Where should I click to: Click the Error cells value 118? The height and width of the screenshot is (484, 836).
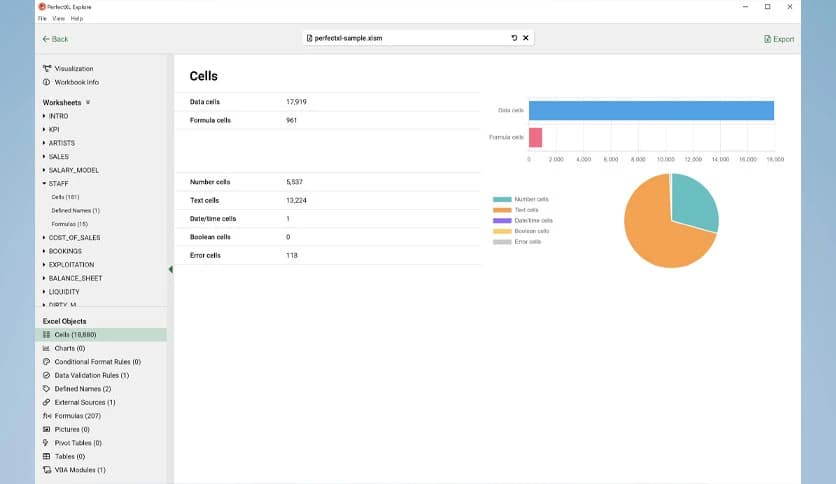[x=292, y=255]
